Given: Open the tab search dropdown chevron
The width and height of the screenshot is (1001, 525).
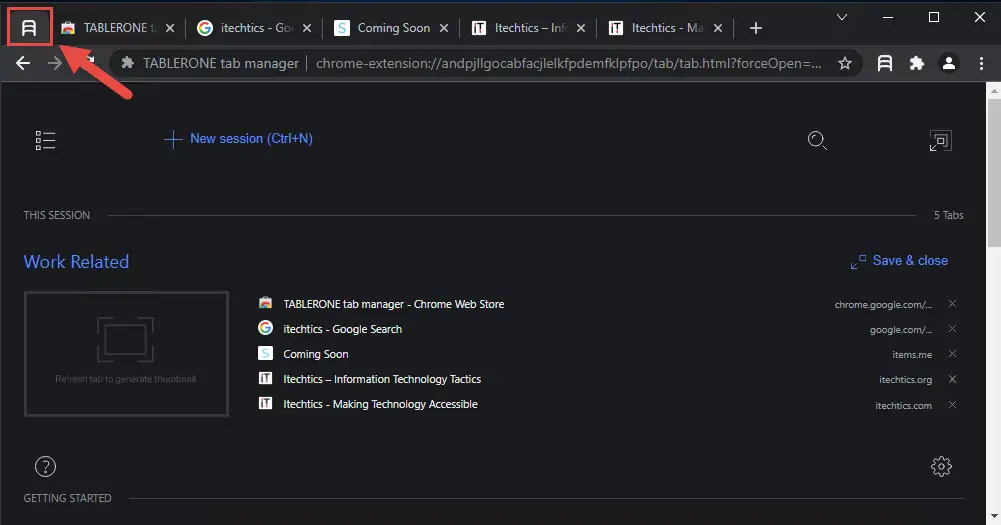Looking at the screenshot, I should pos(842,17).
